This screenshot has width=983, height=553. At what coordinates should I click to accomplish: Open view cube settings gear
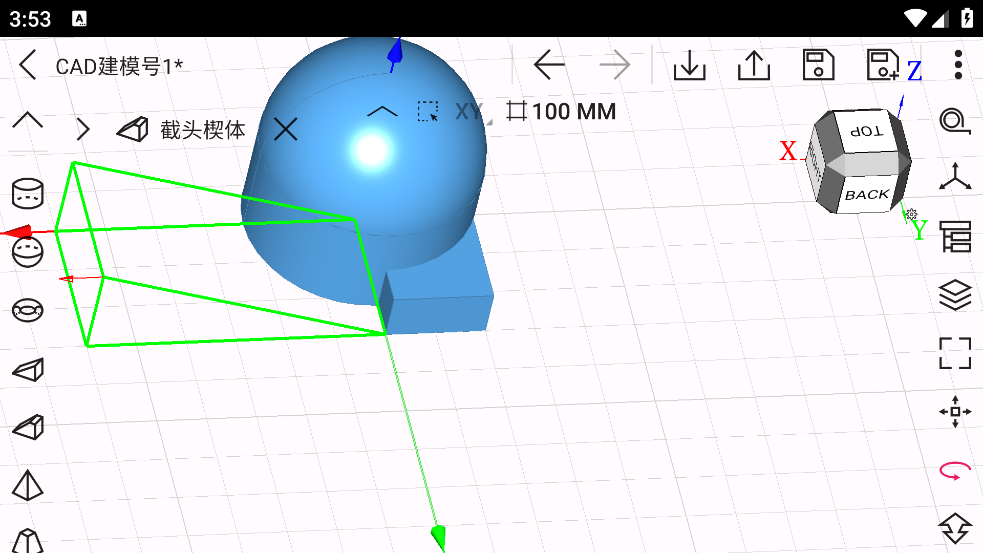[x=912, y=214]
